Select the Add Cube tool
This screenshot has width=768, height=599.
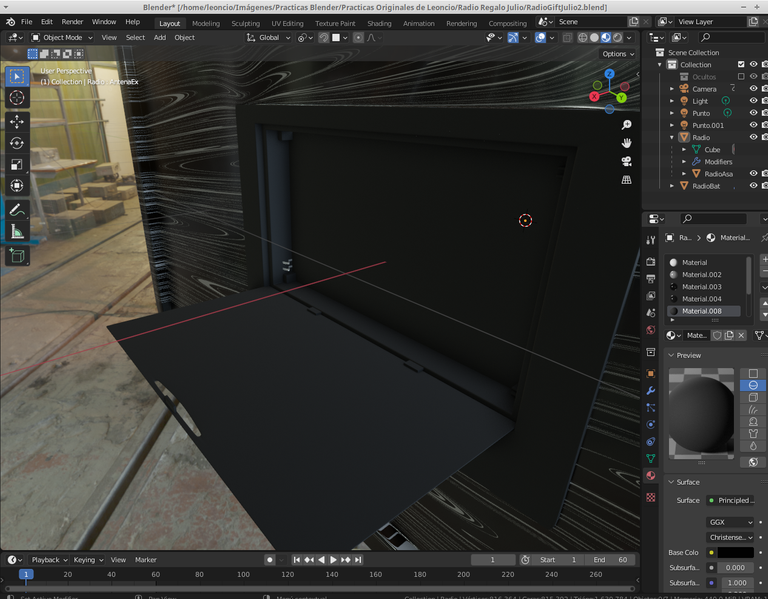tap(17, 256)
